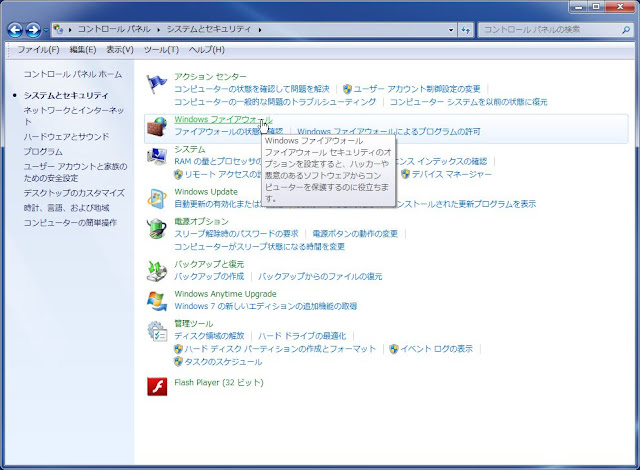Click the Windows Anytime Upgrade flag icon

157,301
